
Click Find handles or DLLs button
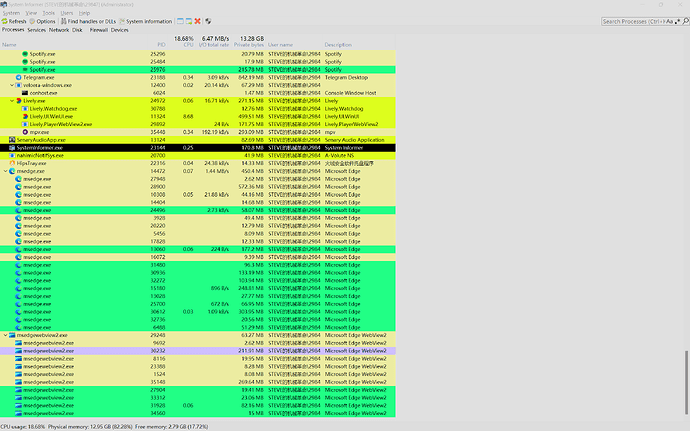click(x=88, y=21)
